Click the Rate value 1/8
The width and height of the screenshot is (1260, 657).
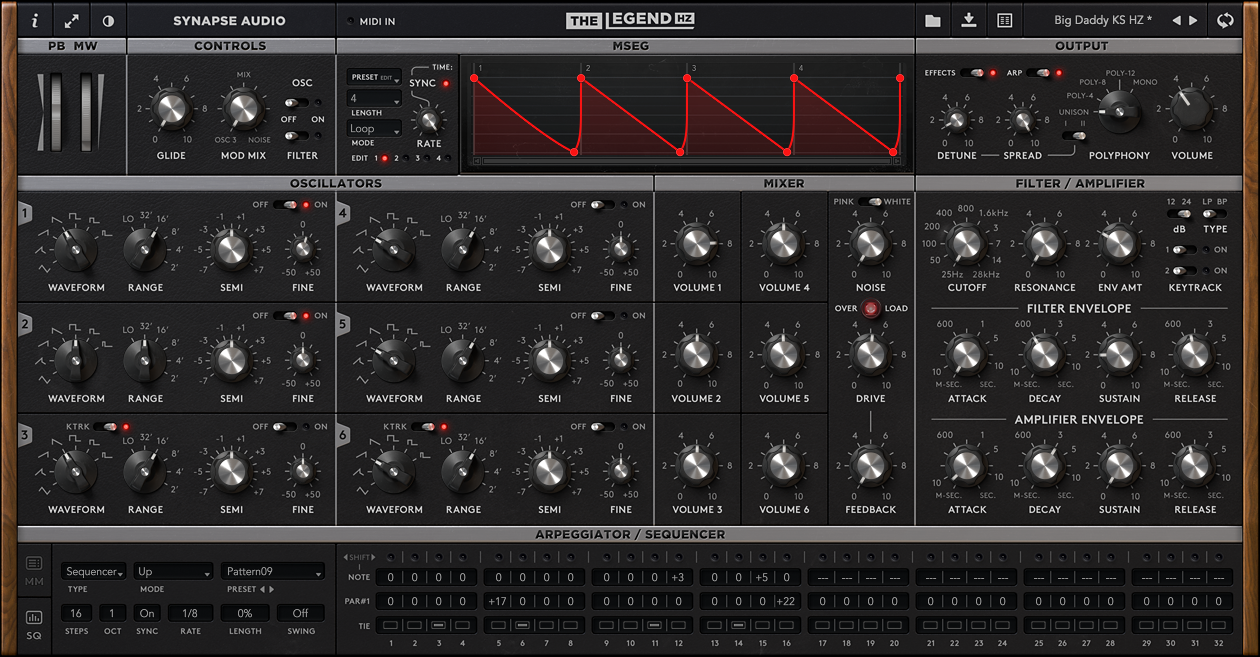(x=191, y=613)
